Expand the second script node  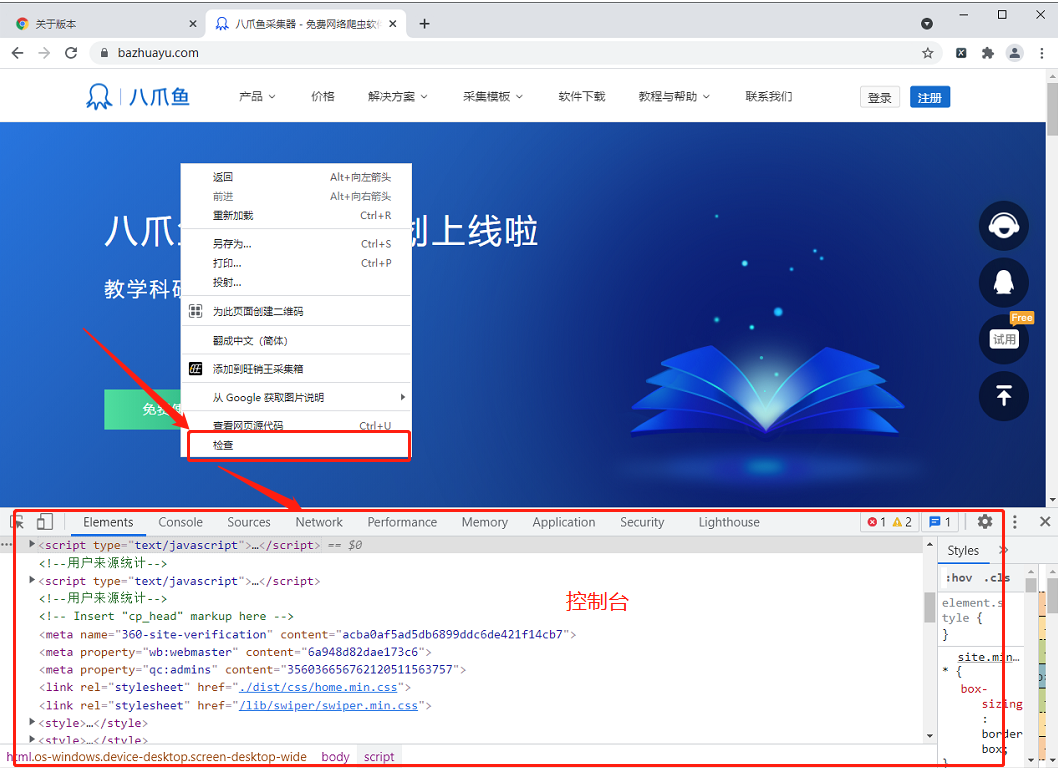32,580
